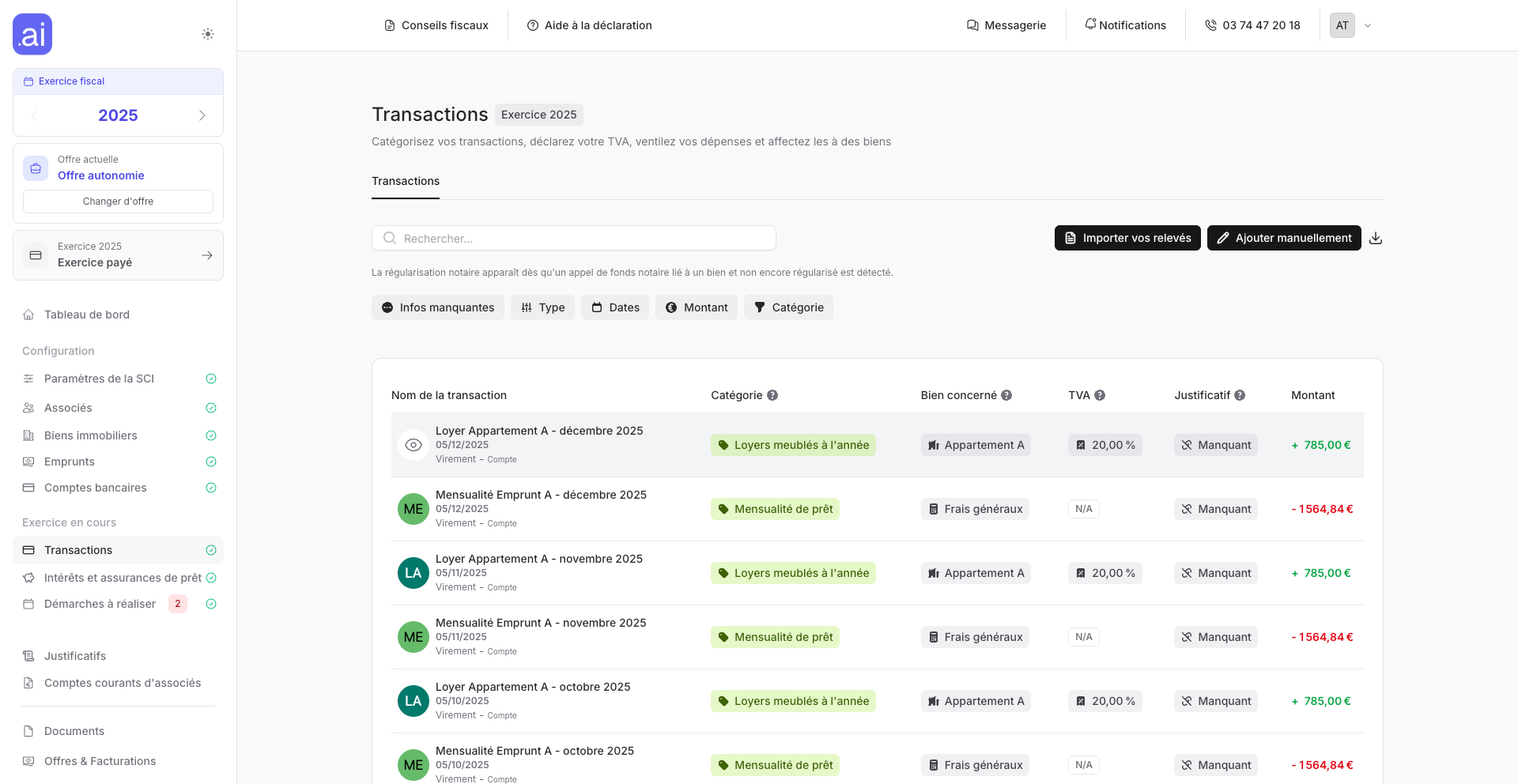1518x784 pixels.
Task: Toggle the light/dark theme sun icon
Action: 208,34
